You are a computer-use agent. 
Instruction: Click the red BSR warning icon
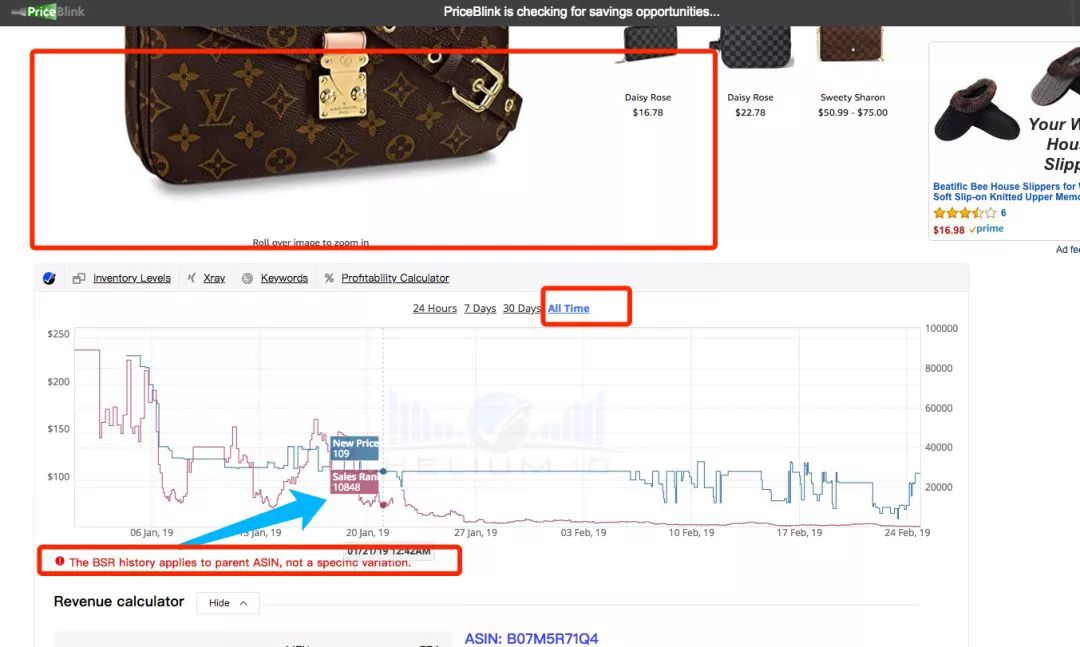click(x=60, y=562)
